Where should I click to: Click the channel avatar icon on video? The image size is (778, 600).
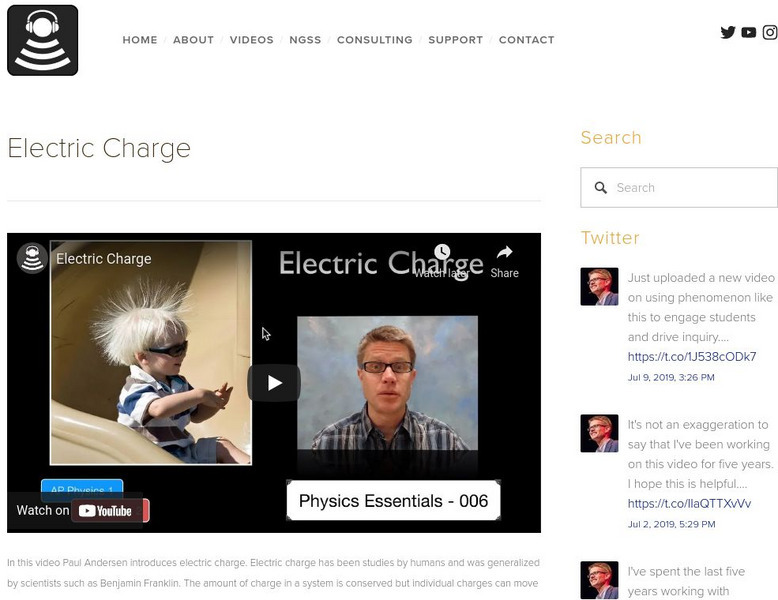point(32,258)
